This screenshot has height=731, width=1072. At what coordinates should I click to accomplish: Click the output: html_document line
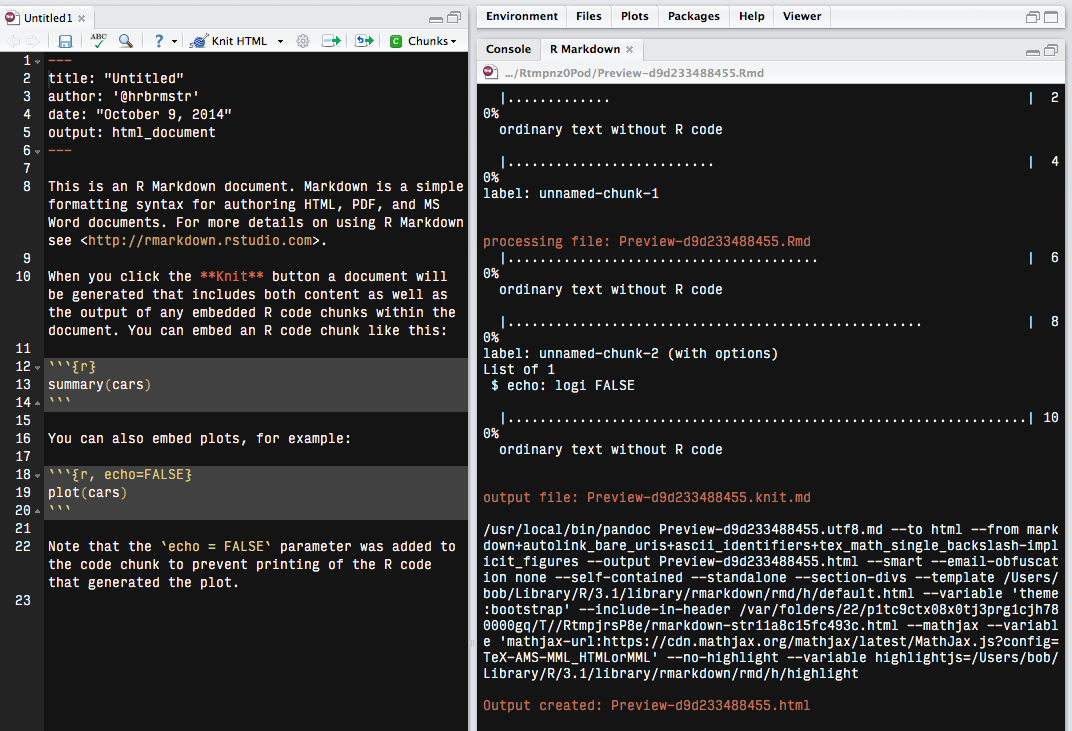[131, 132]
